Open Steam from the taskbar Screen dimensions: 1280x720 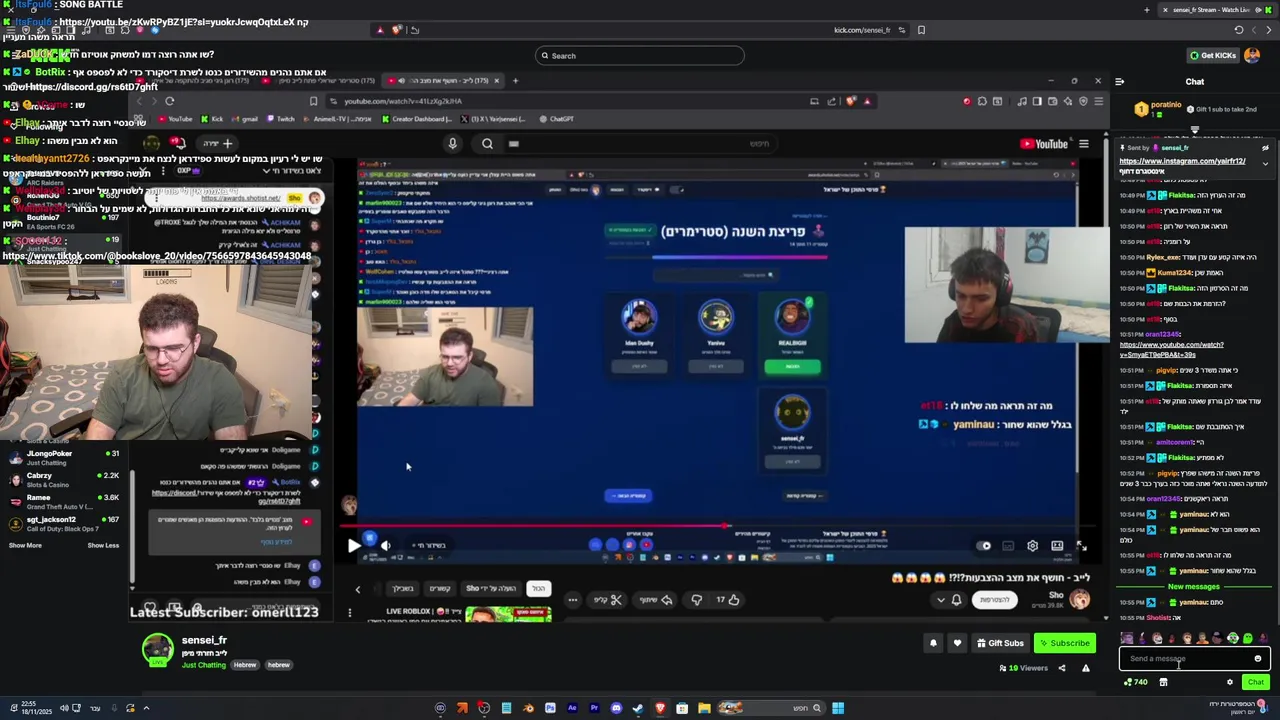(x=638, y=708)
